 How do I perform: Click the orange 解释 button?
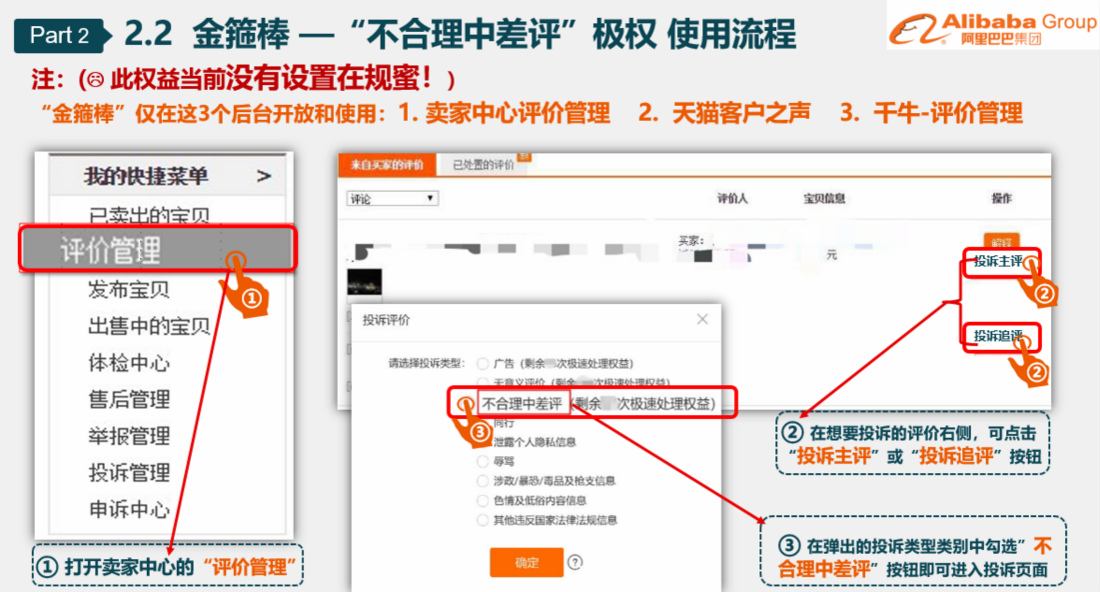[x=1001, y=242]
